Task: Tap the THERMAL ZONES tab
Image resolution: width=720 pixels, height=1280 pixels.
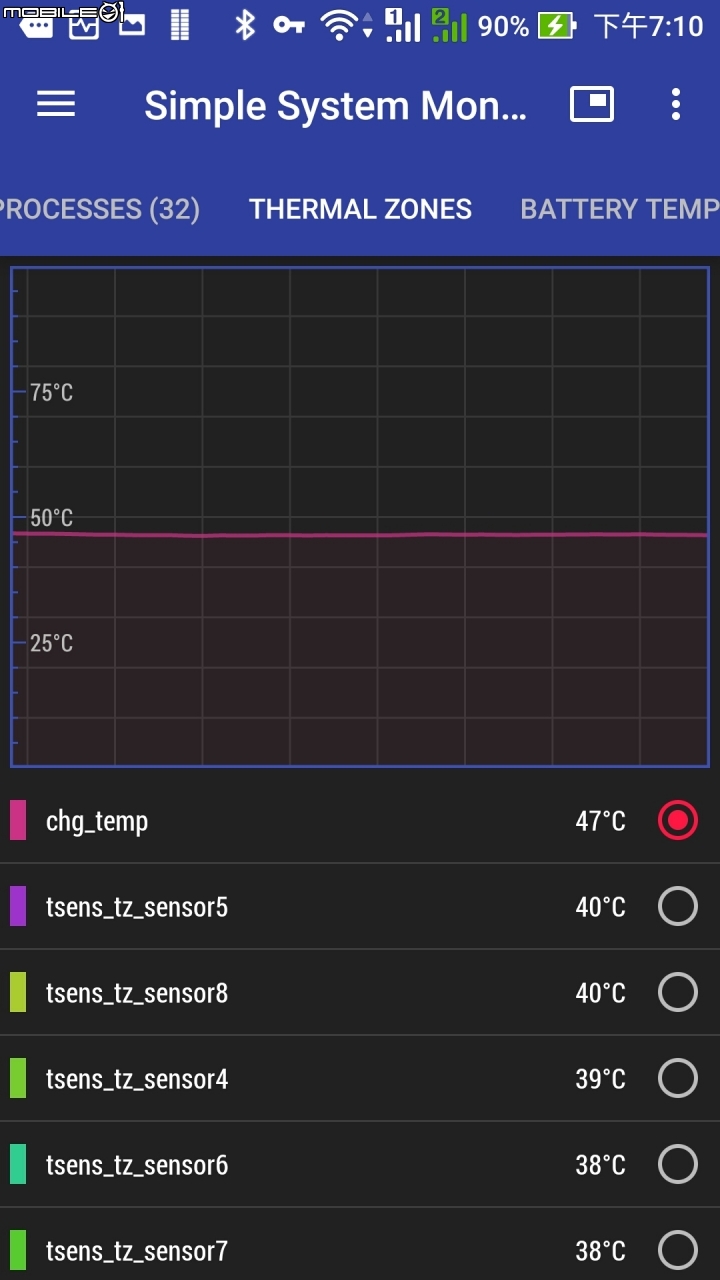Action: [360, 209]
